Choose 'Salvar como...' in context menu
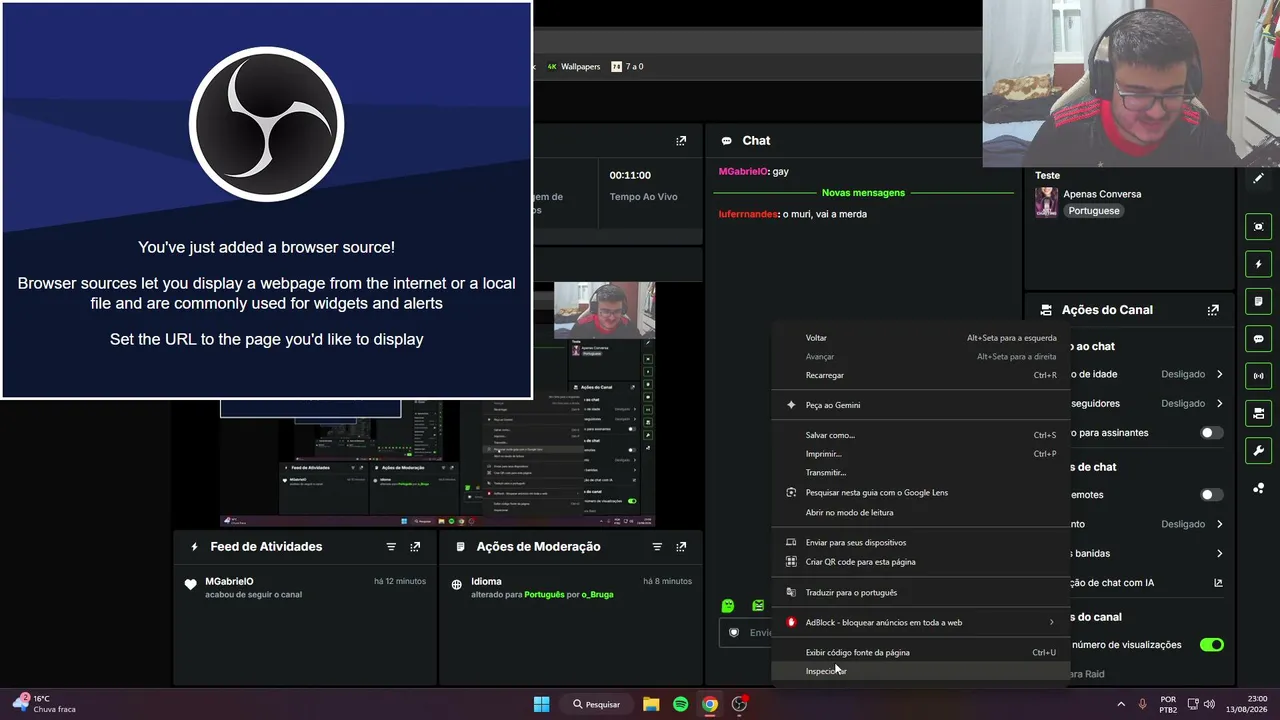1280x720 pixels. [x=920, y=435]
